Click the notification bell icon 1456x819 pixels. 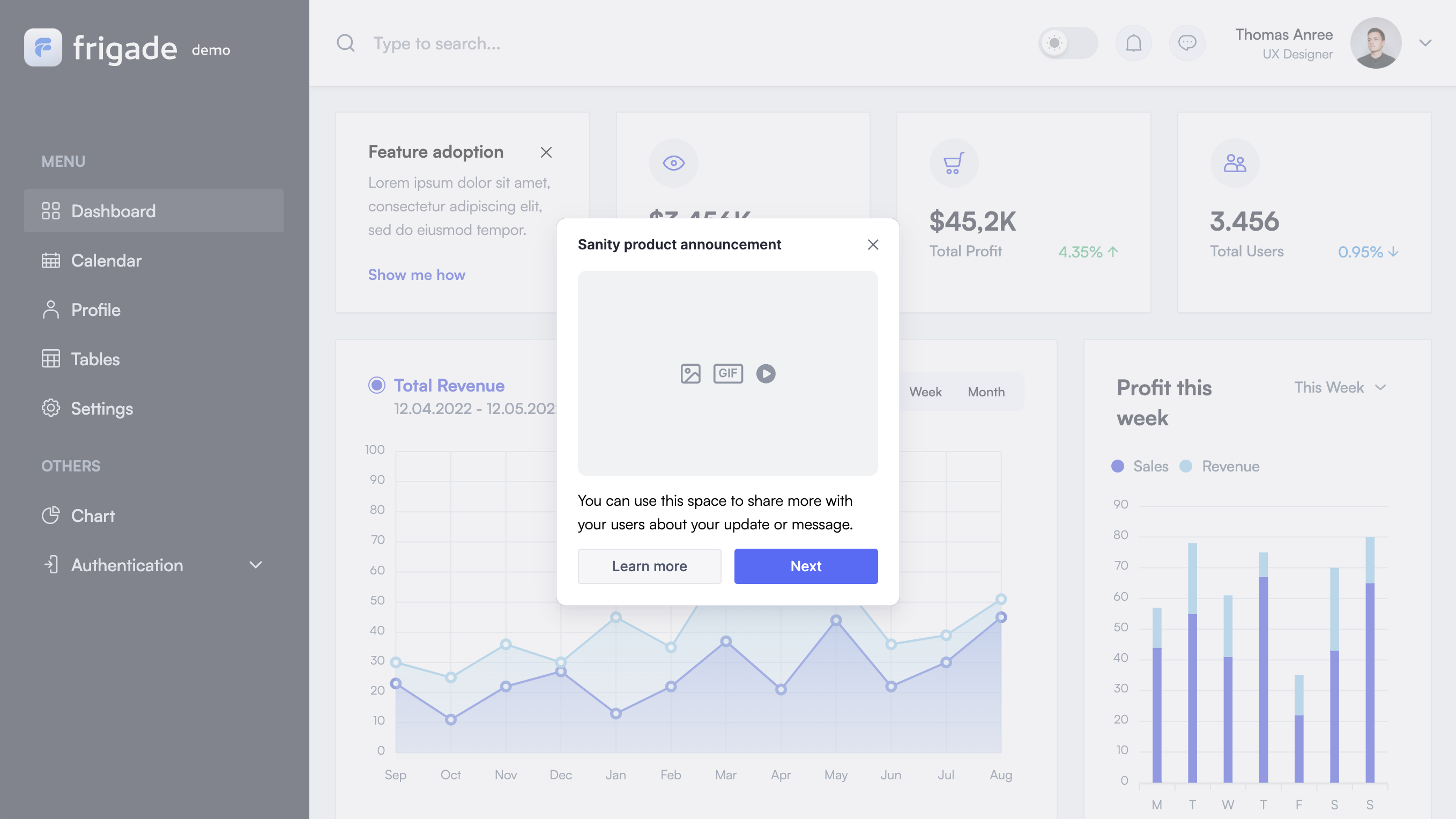(x=1133, y=43)
